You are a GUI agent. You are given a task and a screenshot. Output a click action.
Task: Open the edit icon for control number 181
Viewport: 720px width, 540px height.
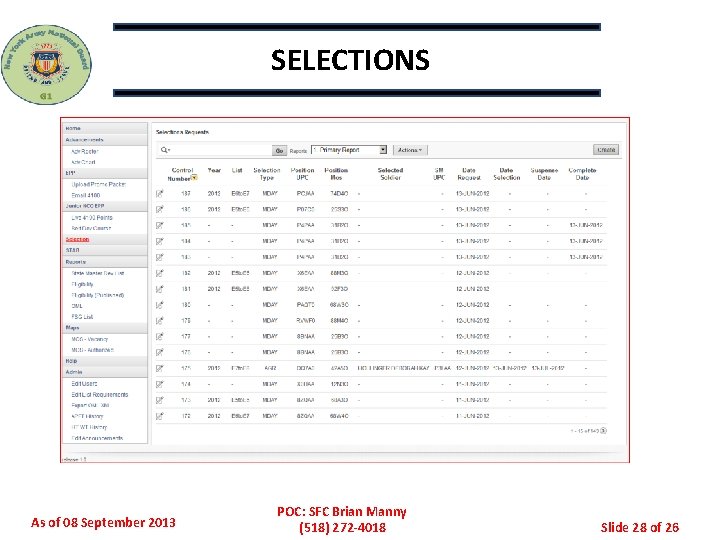(x=160, y=289)
